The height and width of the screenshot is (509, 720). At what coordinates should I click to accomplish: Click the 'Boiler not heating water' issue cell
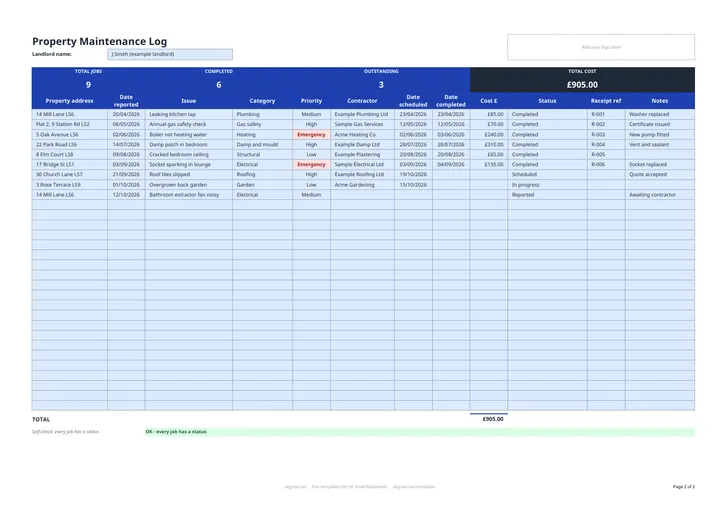click(189, 135)
